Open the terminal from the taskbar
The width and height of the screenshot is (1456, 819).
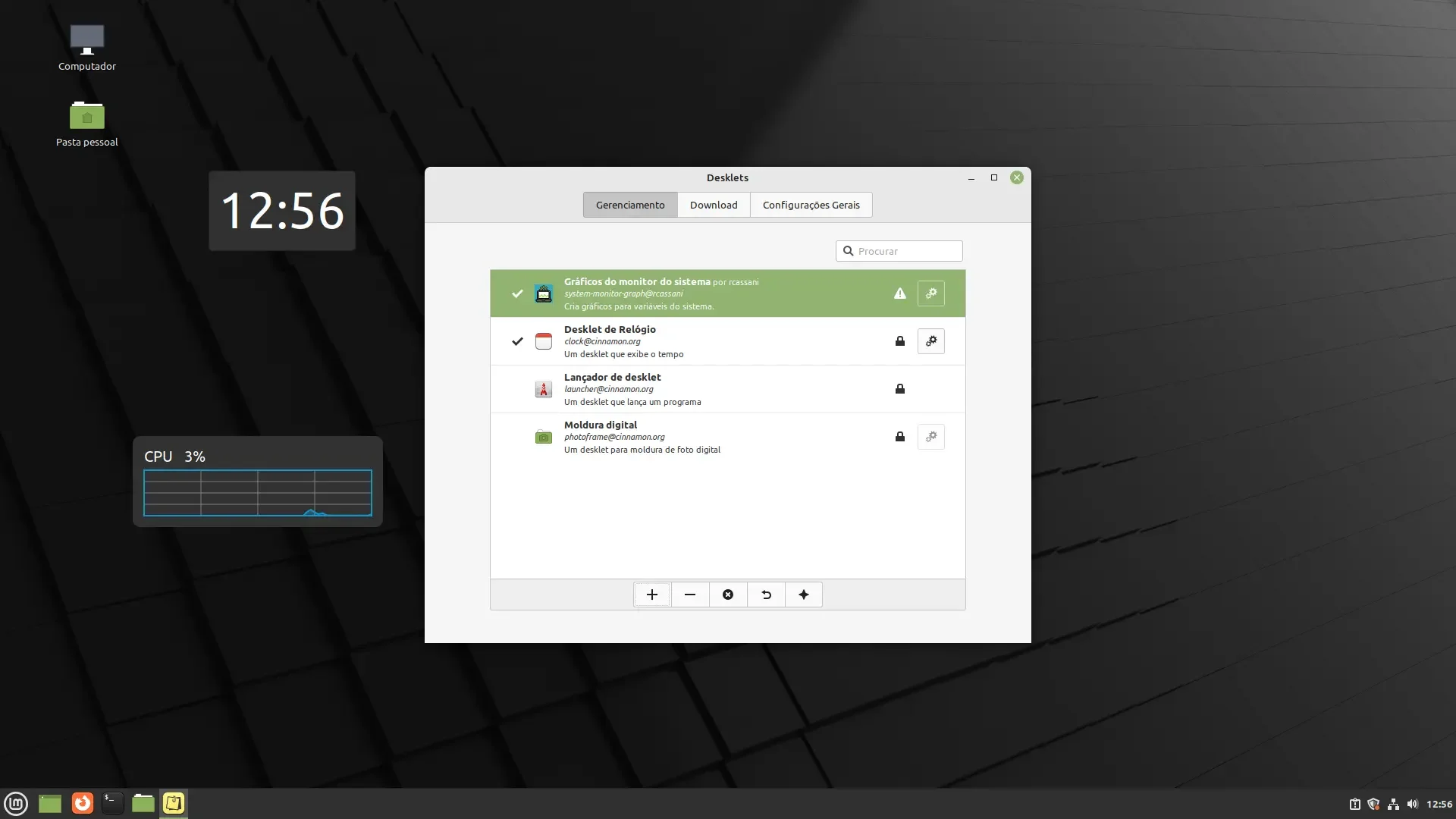113,803
